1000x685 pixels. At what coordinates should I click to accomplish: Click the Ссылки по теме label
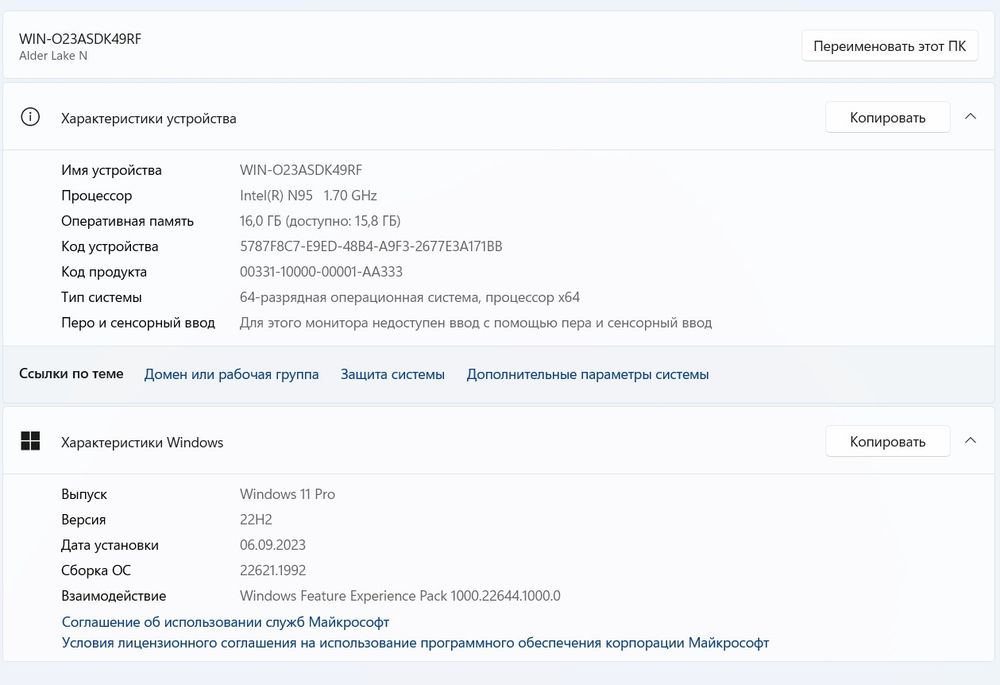point(71,374)
